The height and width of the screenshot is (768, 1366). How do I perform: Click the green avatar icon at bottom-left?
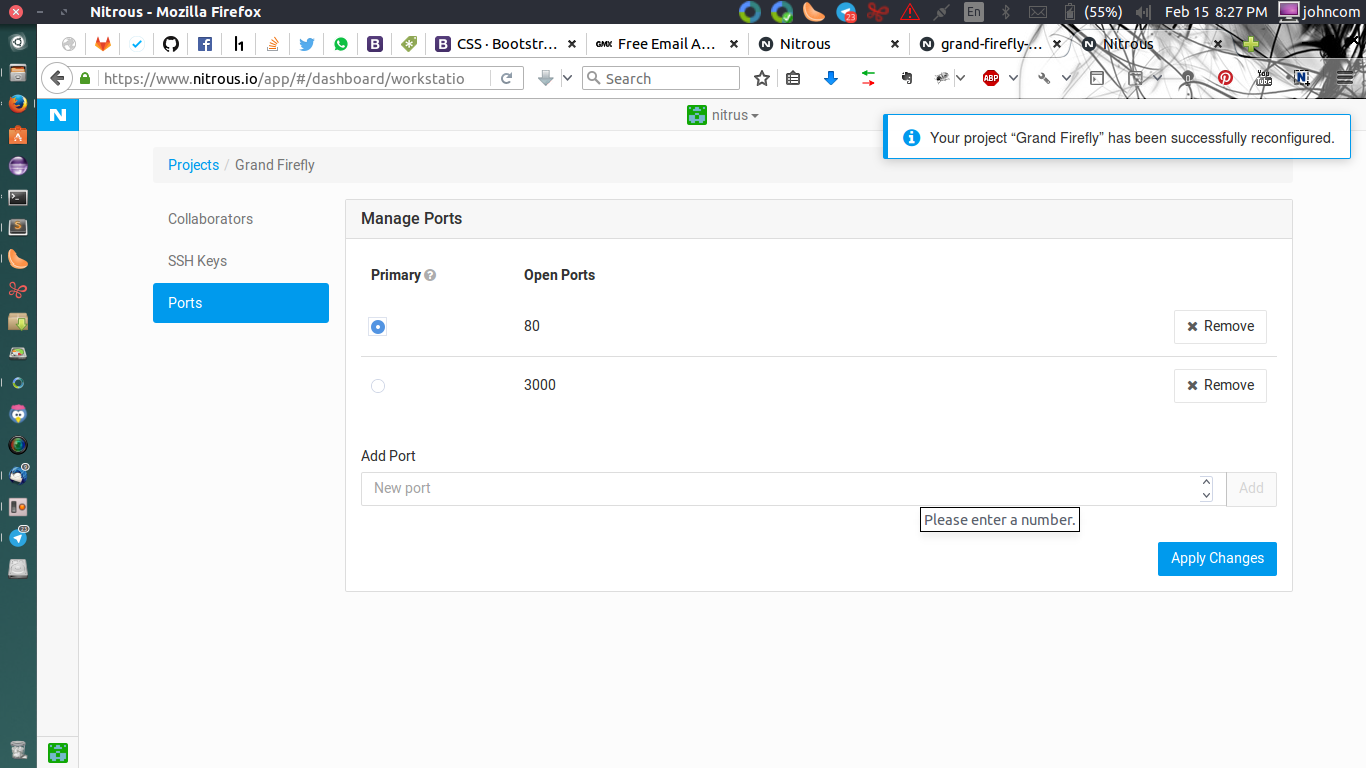(58, 753)
